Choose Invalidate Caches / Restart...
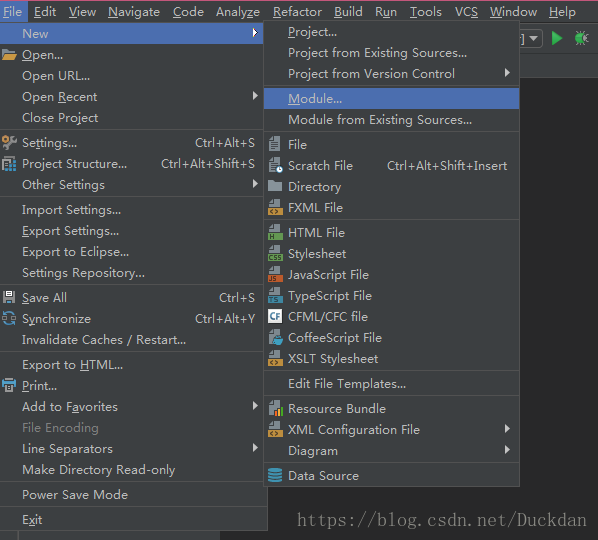598x540 pixels. point(132,339)
